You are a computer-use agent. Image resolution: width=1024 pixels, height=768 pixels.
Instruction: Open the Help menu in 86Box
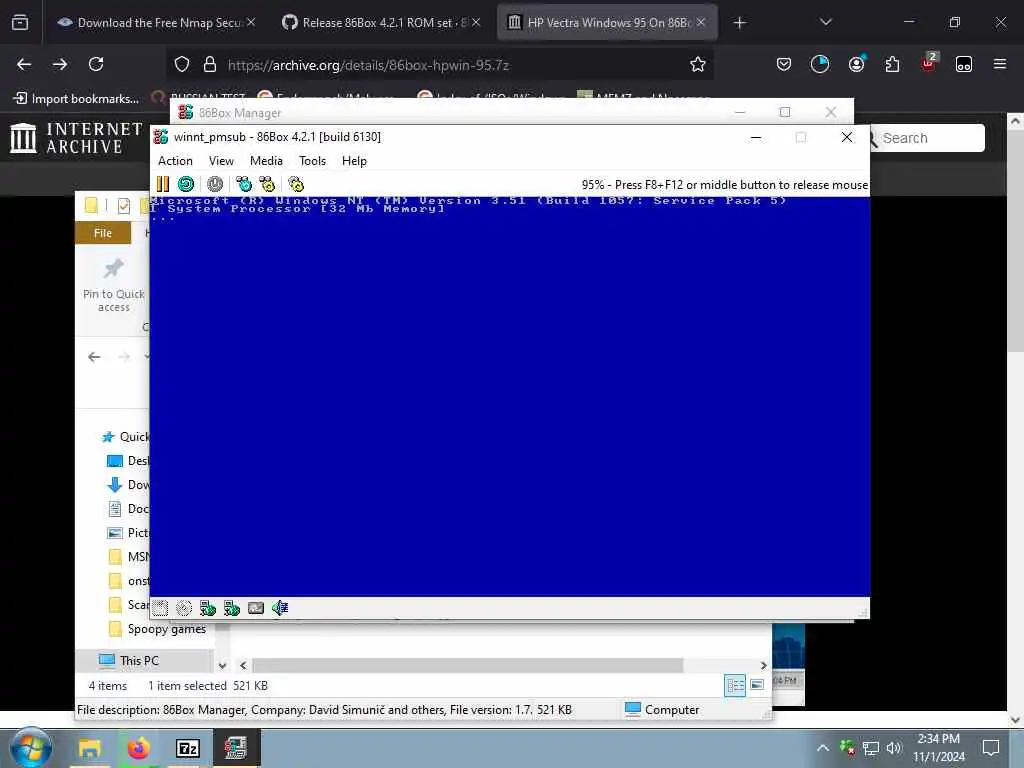point(354,161)
